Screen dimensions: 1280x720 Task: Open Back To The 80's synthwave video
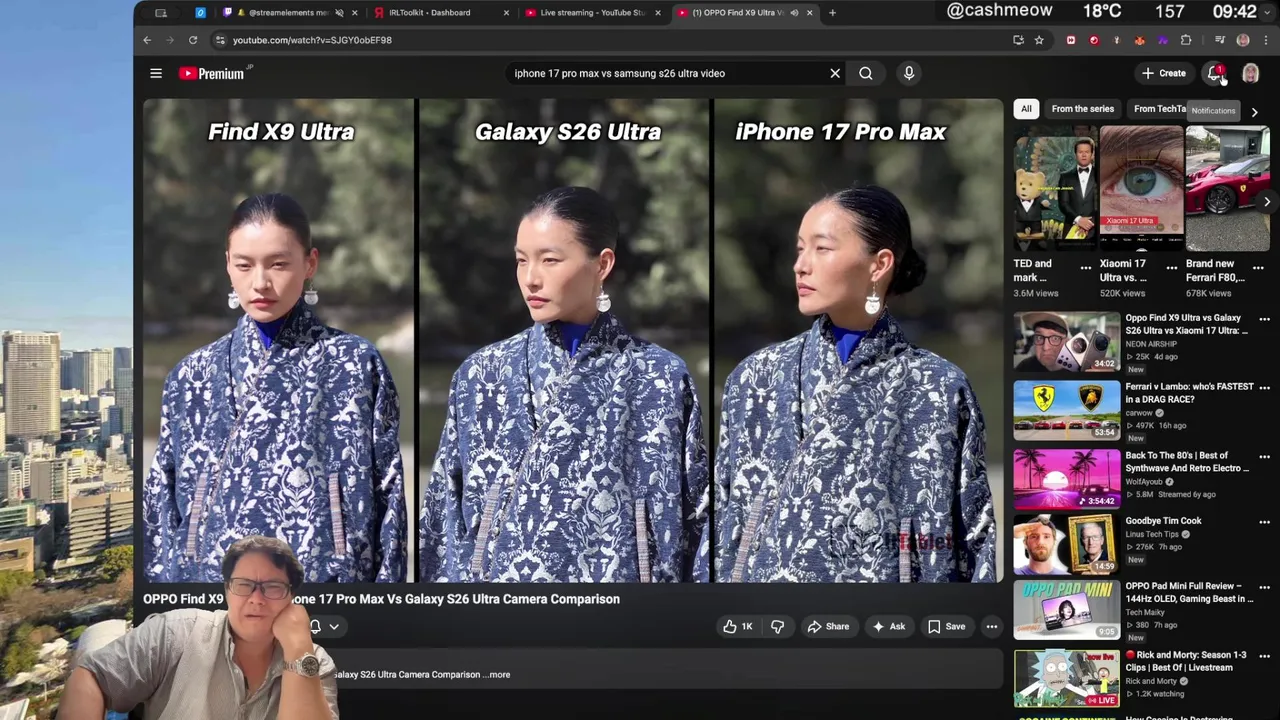click(1187, 462)
